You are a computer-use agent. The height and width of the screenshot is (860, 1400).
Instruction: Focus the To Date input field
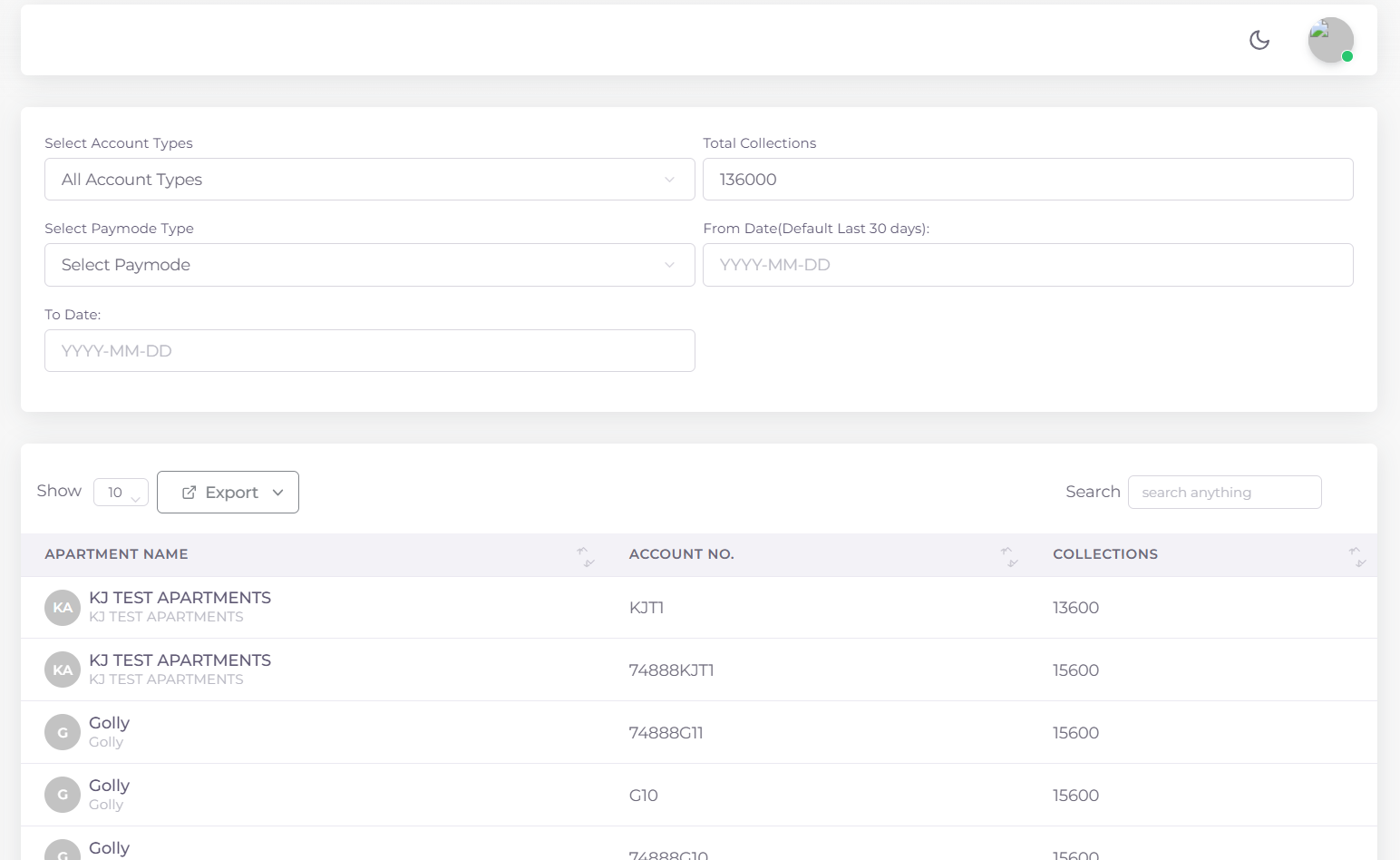point(369,351)
